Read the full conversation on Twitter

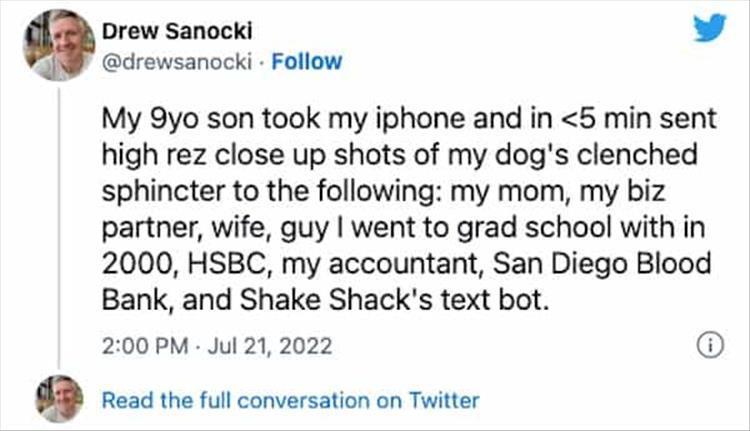point(291,400)
